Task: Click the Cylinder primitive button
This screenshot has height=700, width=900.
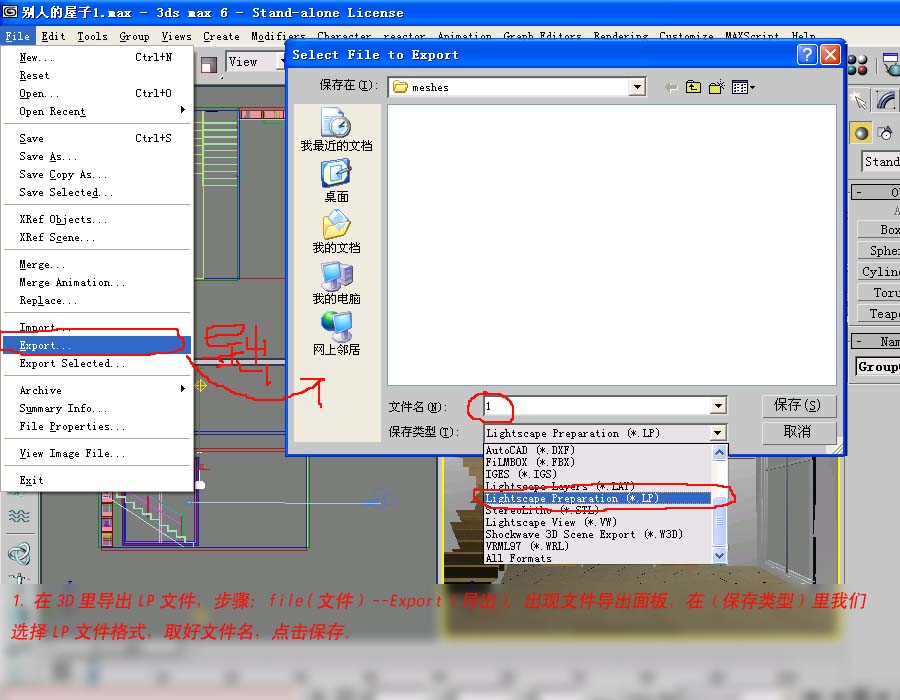Action: click(879, 271)
